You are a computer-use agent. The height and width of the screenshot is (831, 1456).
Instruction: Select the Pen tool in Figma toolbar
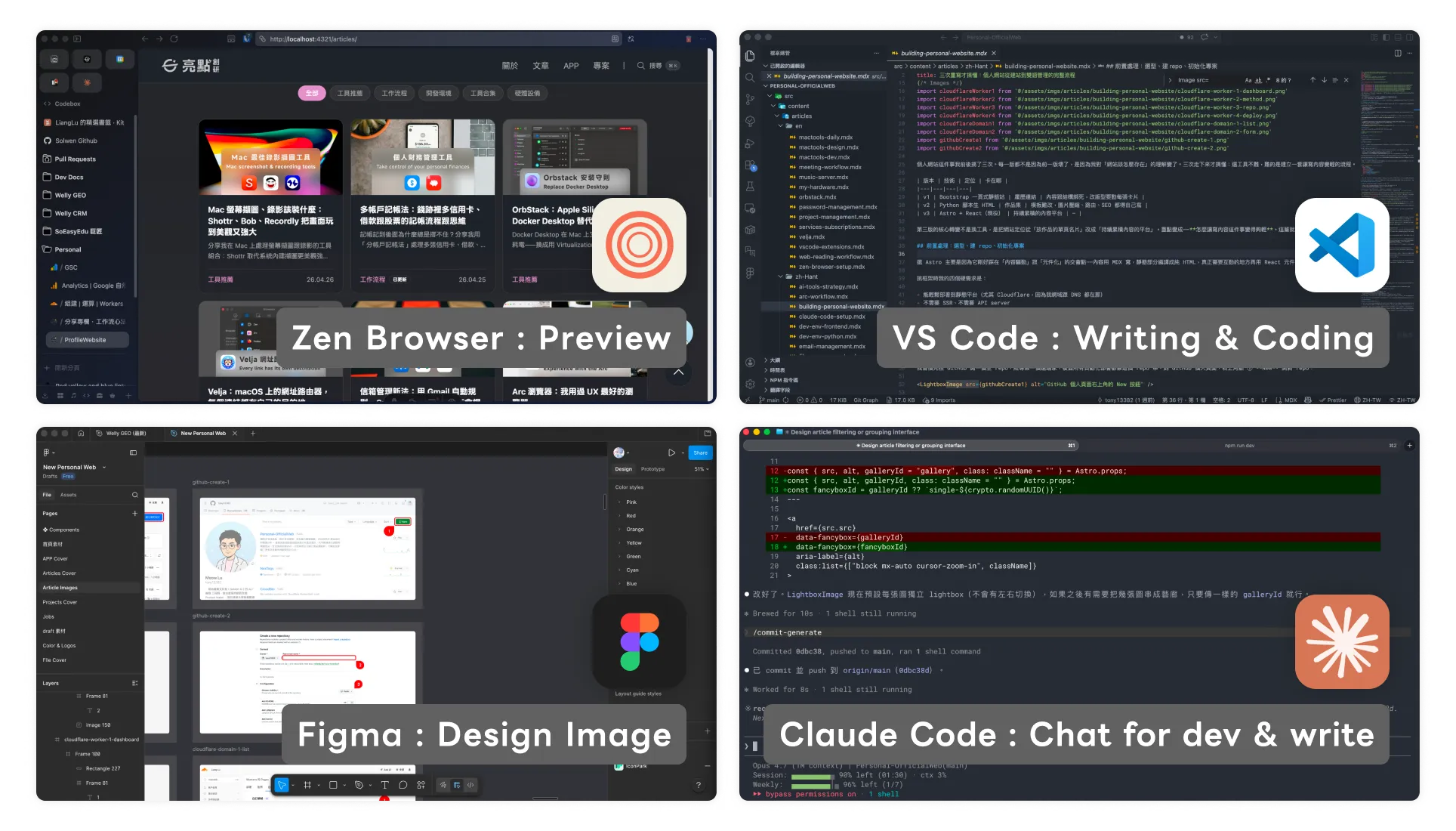pyautogui.click(x=359, y=785)
